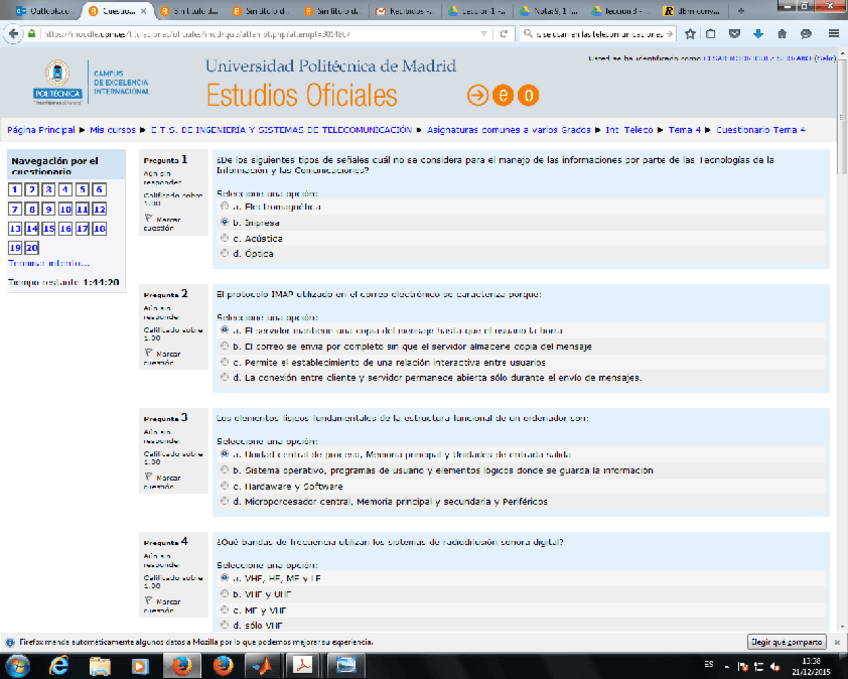Image resolution: width=848 pixels, height=679 pixels.
Task: Open the Firefox hamburger menu
Action: pos(833,33)
